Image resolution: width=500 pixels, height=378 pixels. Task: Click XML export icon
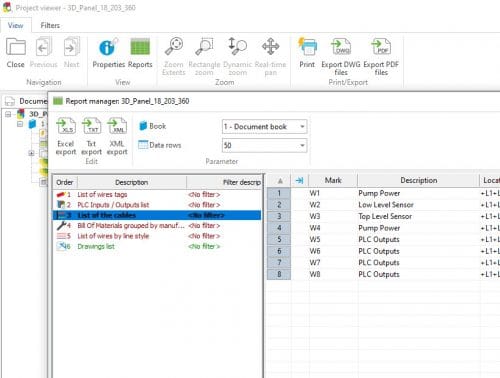[x=117, y=127]
